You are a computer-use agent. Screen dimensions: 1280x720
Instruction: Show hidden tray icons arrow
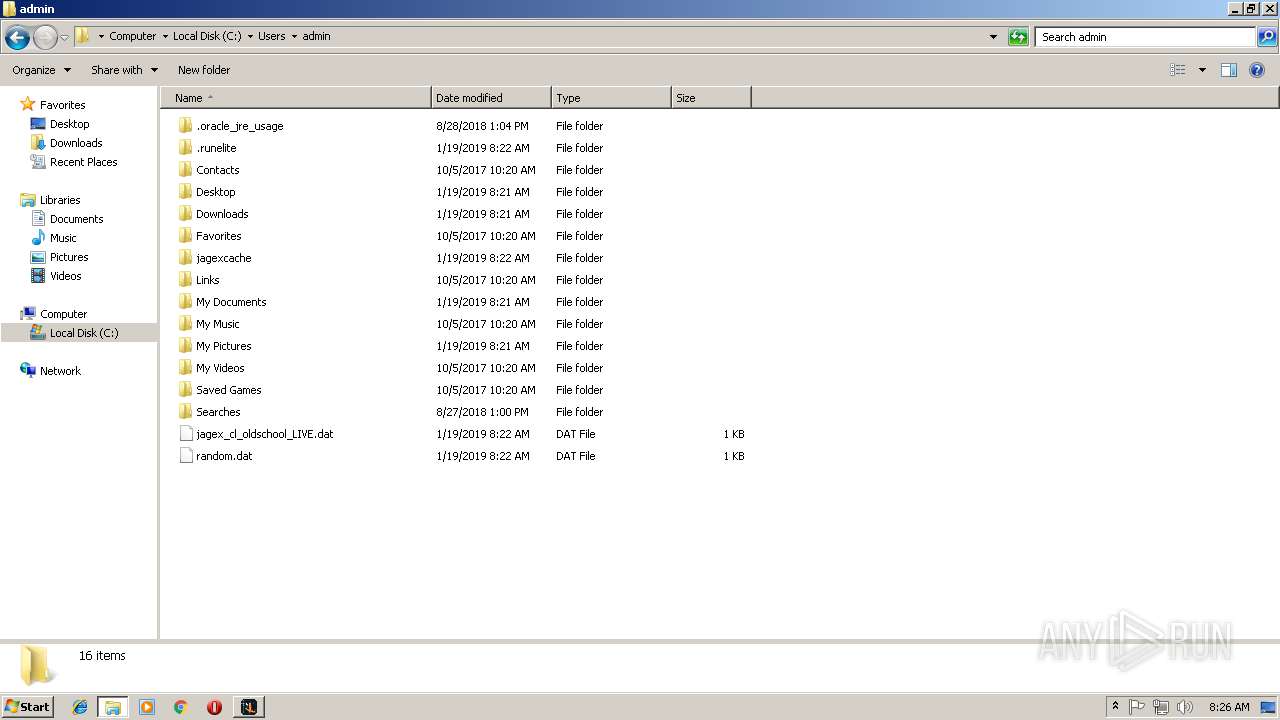point(1116,707)
